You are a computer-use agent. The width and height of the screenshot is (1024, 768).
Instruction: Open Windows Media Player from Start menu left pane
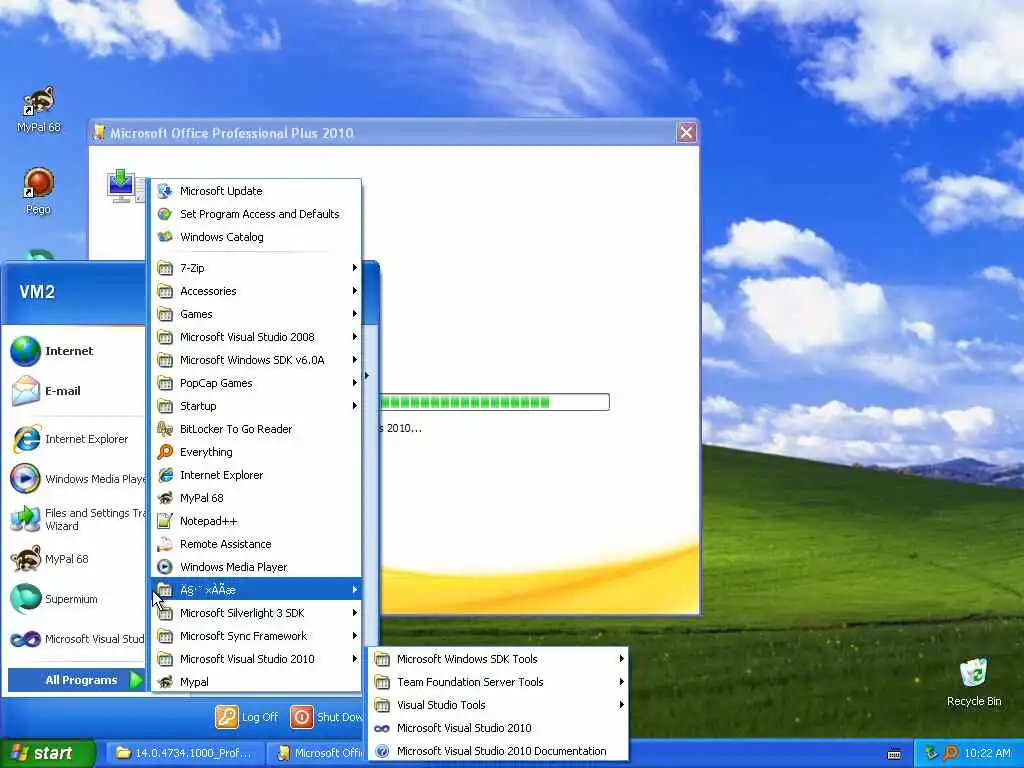(x=76, y=479)
